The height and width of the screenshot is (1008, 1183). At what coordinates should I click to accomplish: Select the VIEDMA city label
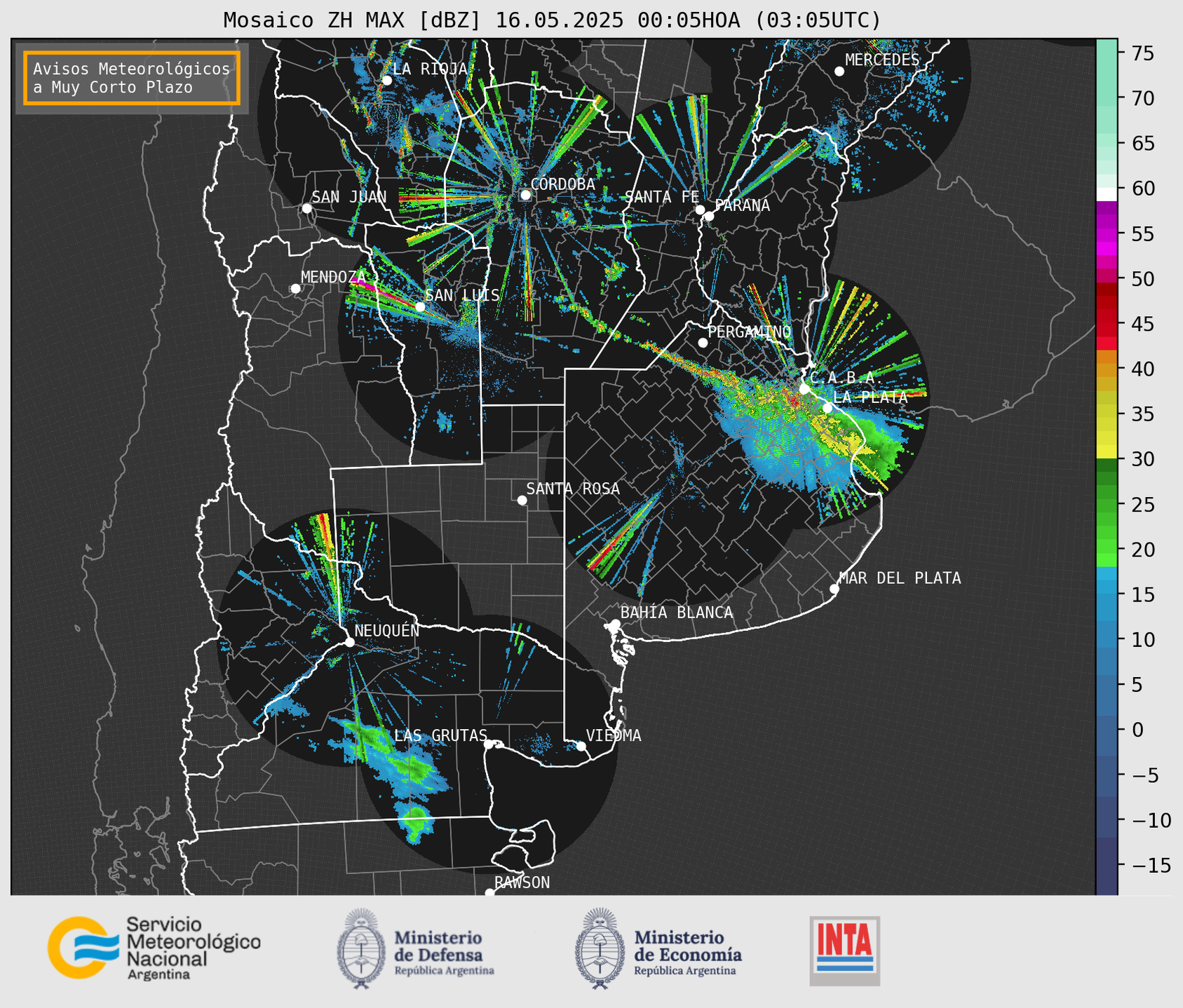pyautogui.click(x=614, y=735)
